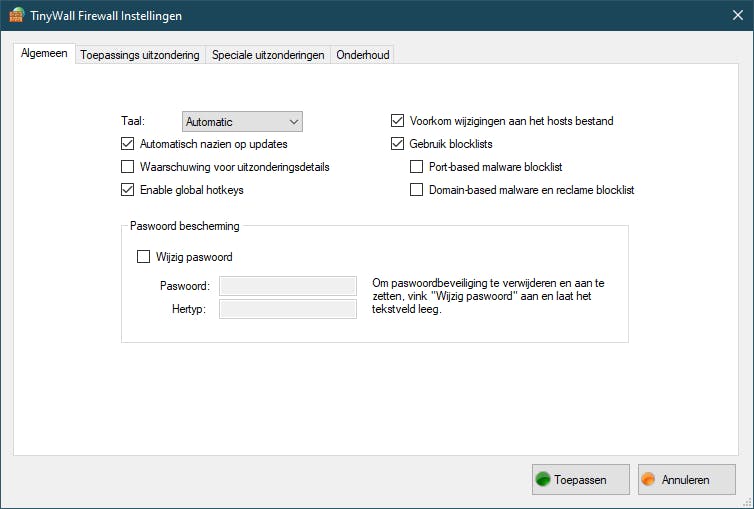Toggle the Gebruik blocklists checkbox
Image resolution: width=754 pixels, height=509 pixels.
(x=397, y=144)
